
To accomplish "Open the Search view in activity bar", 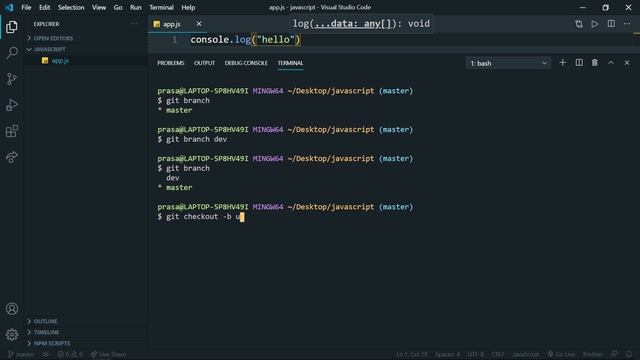I will tap(12, 53).
